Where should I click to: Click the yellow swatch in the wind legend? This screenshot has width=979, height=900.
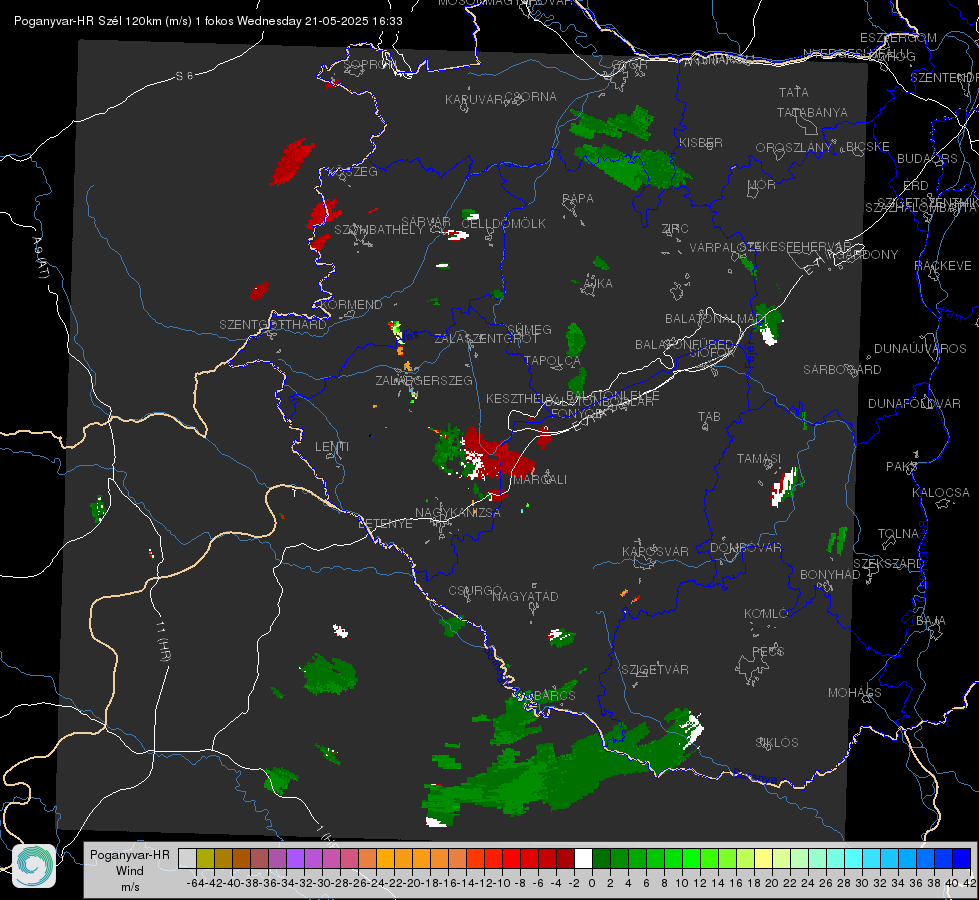click(763, 858)
